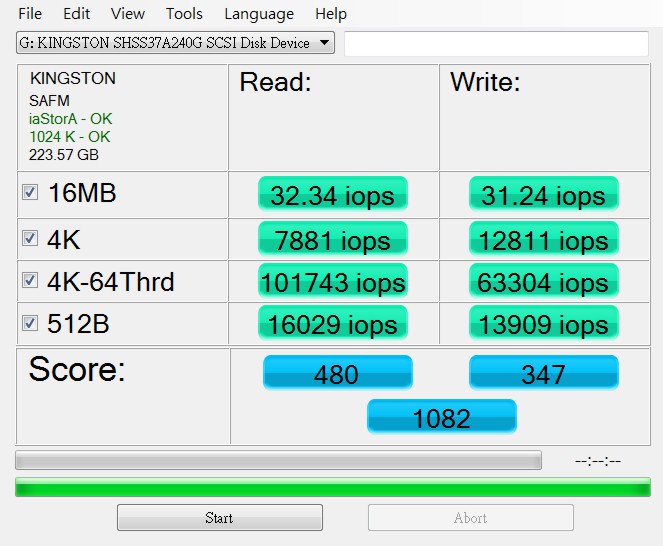The image size is (663, 546).
Task: Open the Help menu
Action: (x=331, y=14)
